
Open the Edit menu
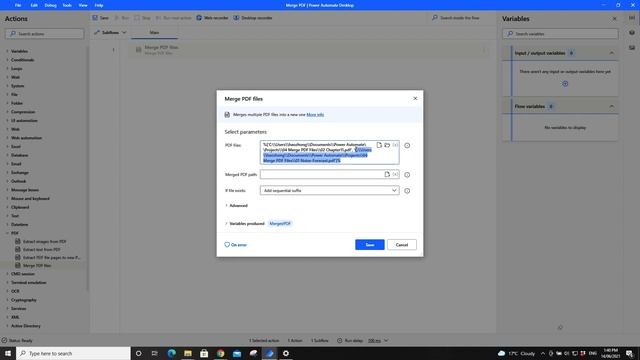tap(34, 5)
